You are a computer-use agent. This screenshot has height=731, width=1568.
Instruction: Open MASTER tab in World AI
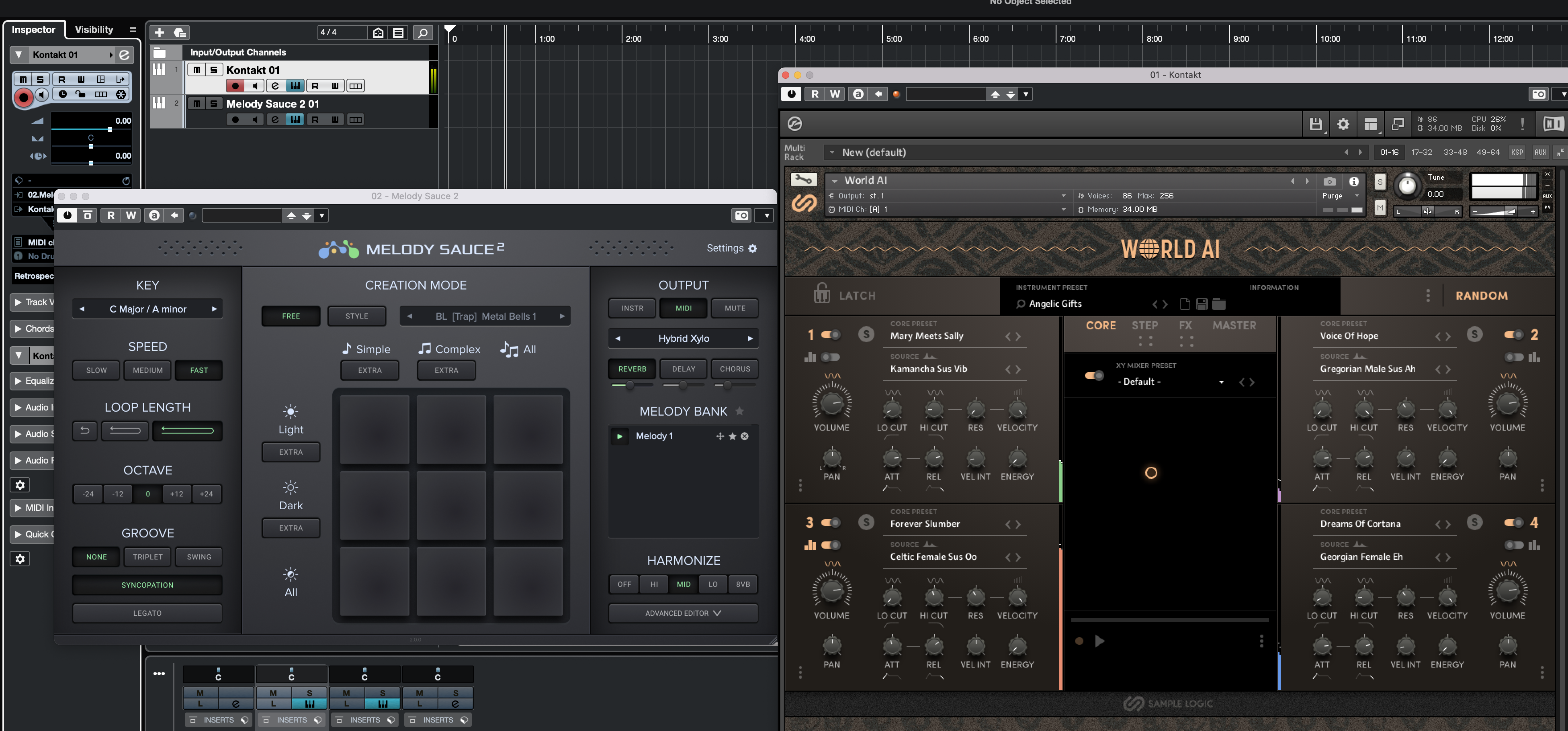(x=1234, y=325)
